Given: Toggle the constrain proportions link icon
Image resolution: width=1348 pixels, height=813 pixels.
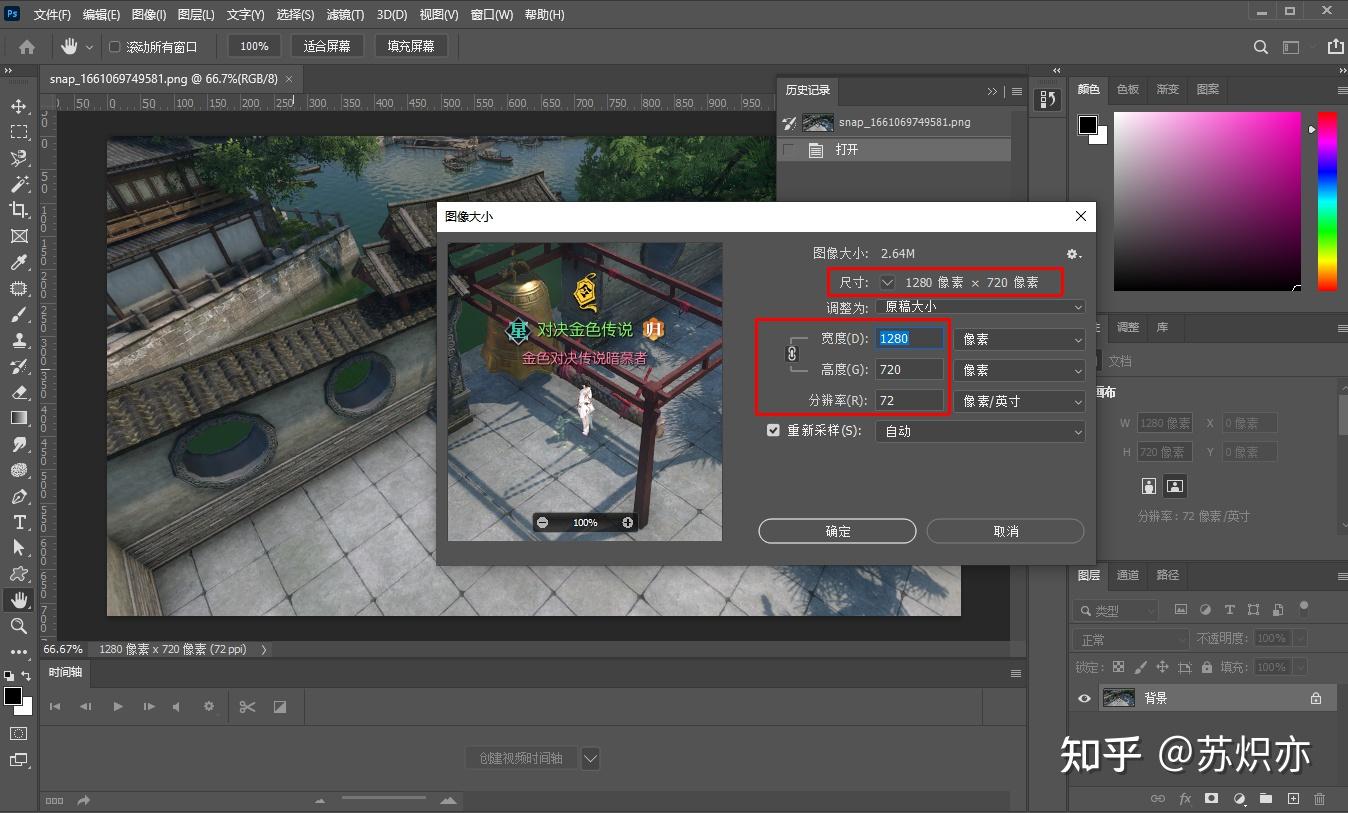Looking at the screenshot, I should [793, 354].
